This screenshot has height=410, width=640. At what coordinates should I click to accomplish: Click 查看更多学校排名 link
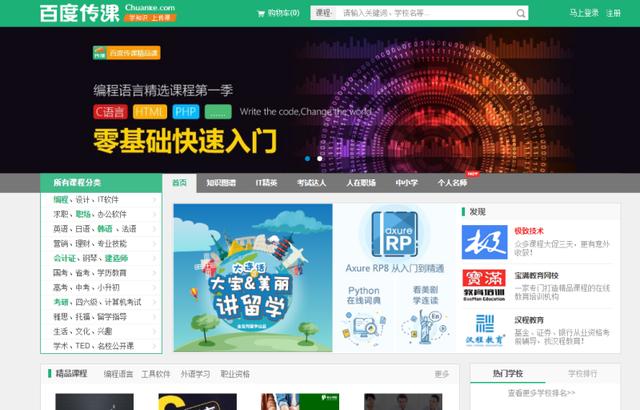point(541,393)
